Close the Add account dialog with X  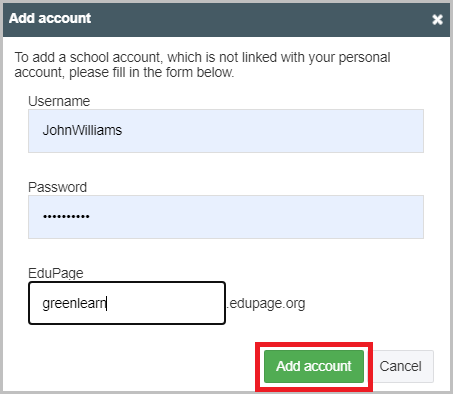[437, 20]
